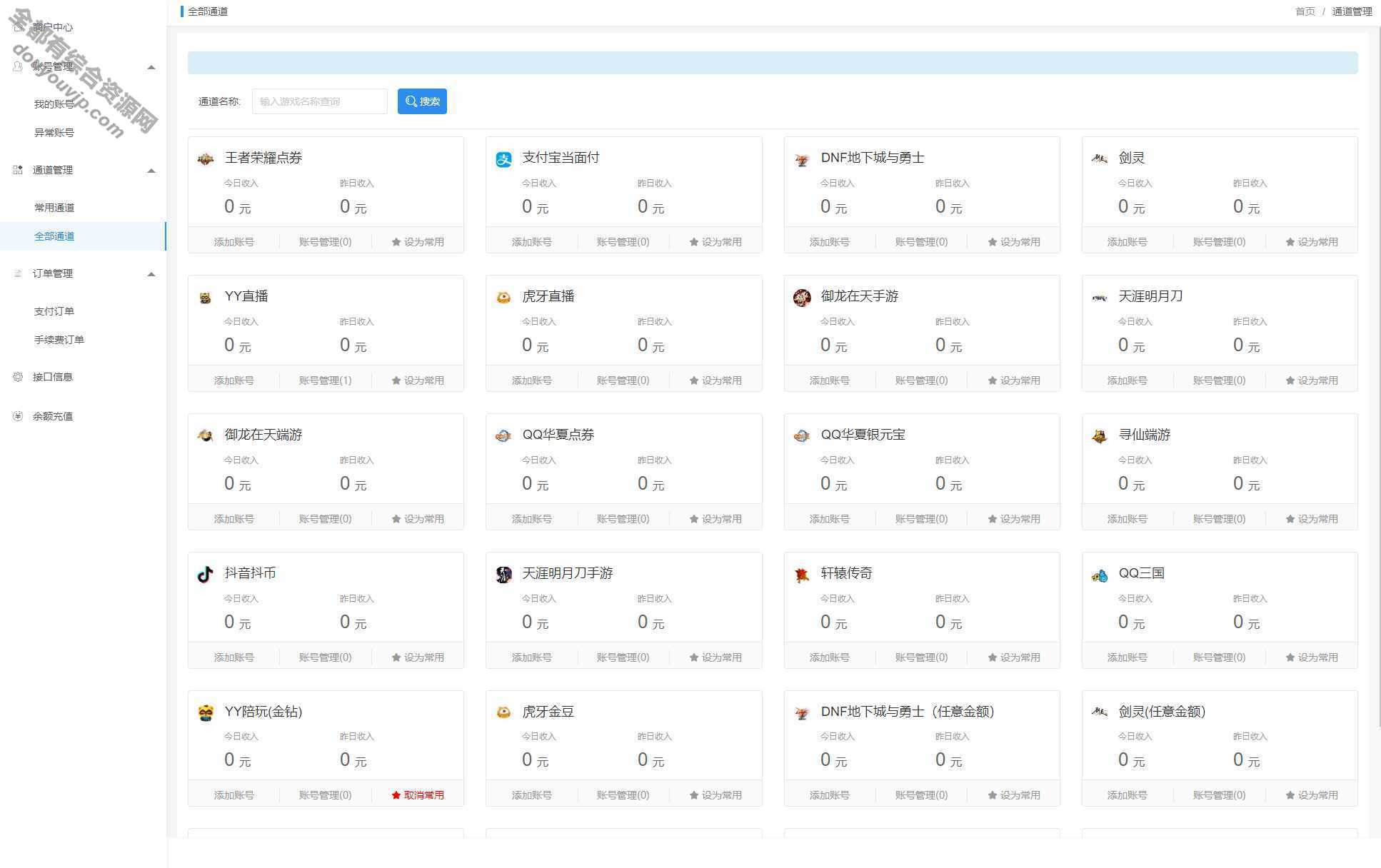Click the DNF地下城与勇士（任意金额）channel icon
Image resolution: width=1381 pixels, height=868 pixels.
click(802, 712)
